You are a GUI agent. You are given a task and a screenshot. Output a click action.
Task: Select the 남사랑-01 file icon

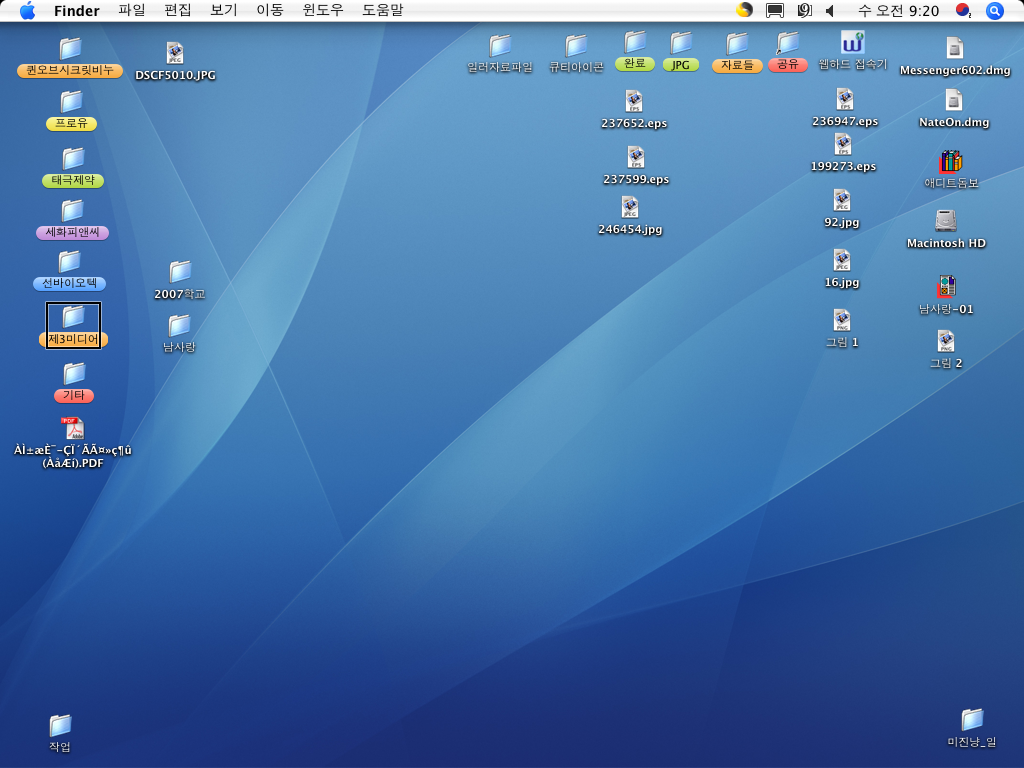click(x=945, y=287)
